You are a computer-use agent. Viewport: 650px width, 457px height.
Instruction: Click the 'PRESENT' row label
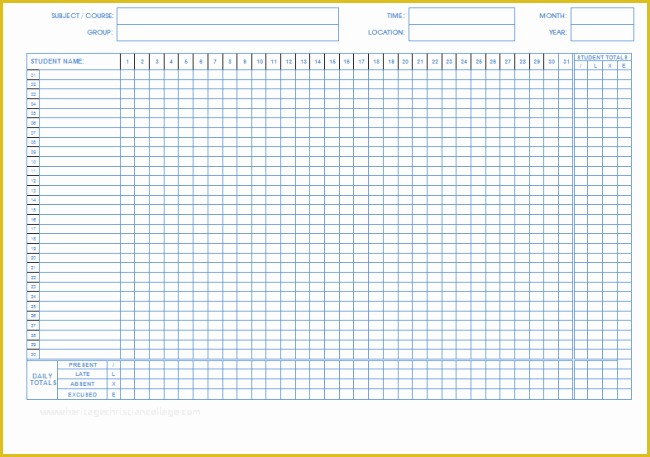pos(82,365)
